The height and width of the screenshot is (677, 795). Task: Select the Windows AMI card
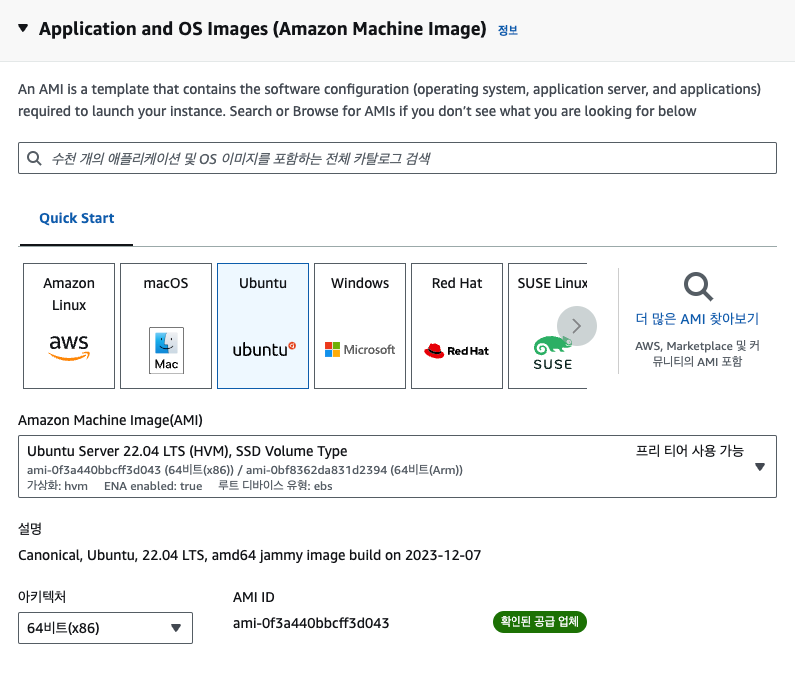[360, 326]
